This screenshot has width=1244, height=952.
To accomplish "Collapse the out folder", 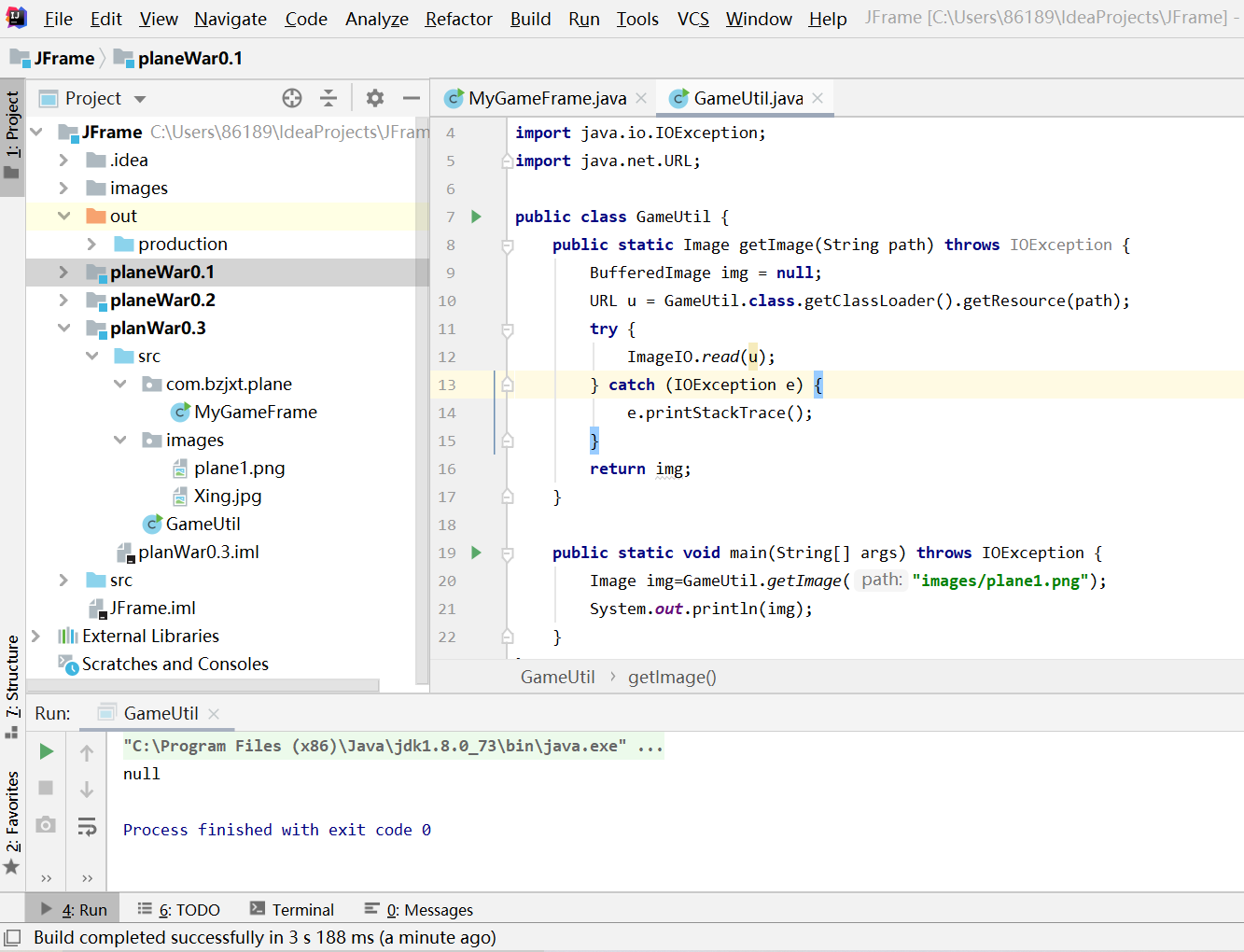I will (63, 216).
